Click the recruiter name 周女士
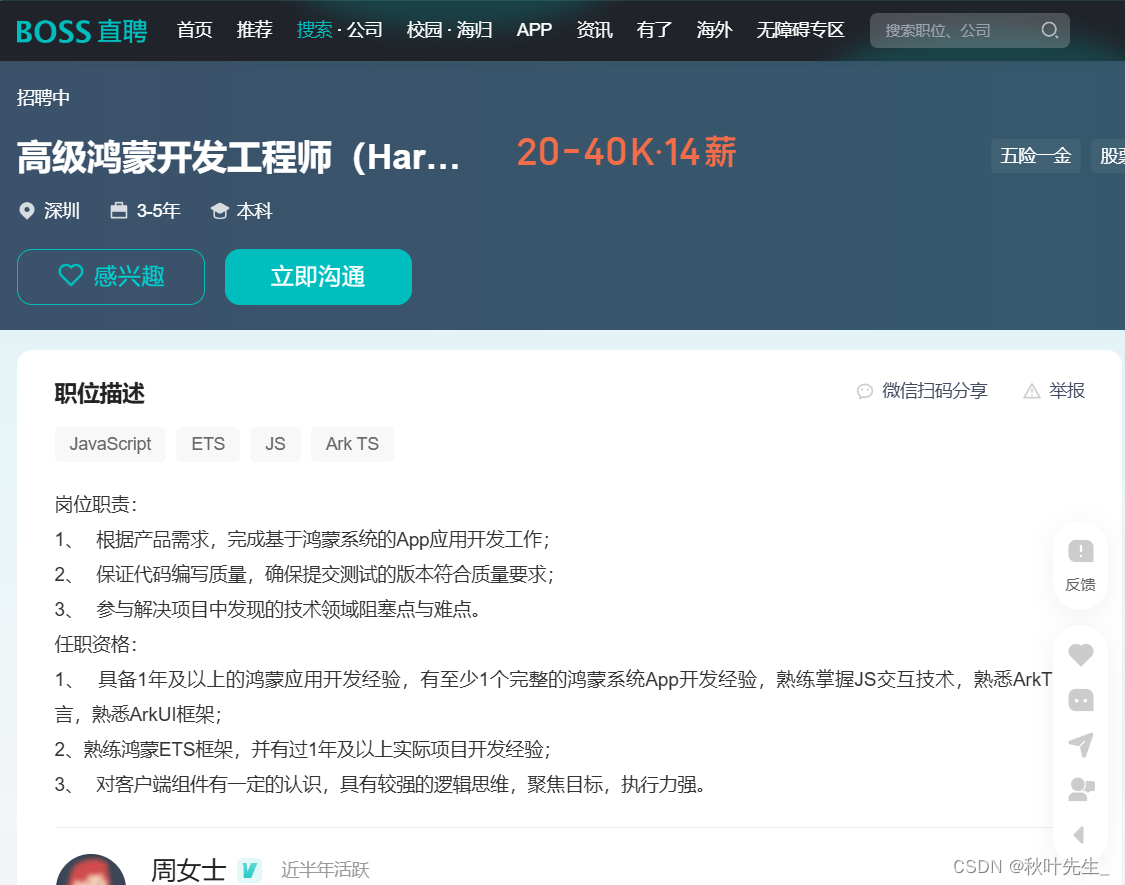The image size is (1125, 885). pos(189,870)
